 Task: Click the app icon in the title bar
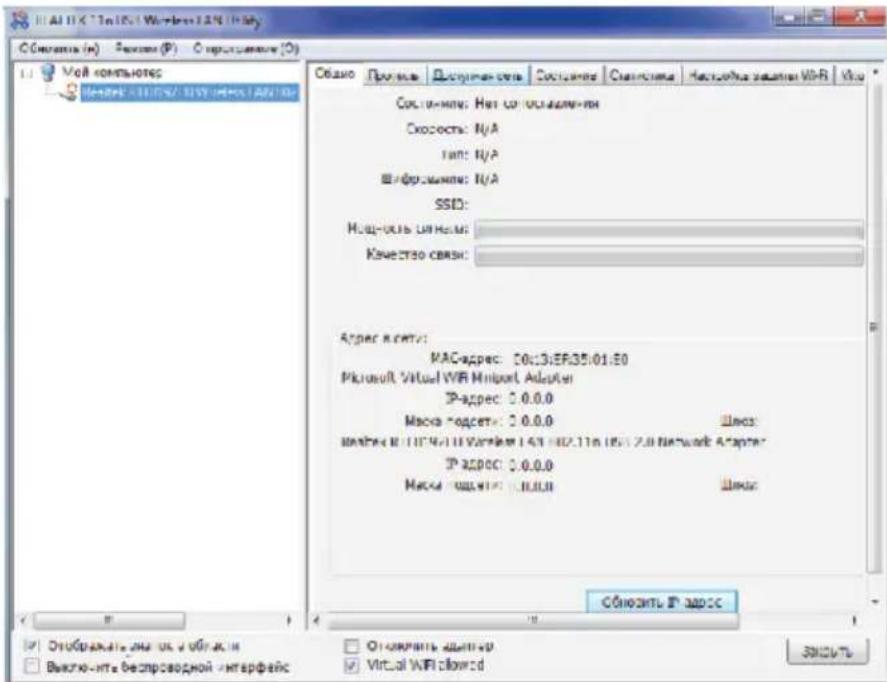21,21
